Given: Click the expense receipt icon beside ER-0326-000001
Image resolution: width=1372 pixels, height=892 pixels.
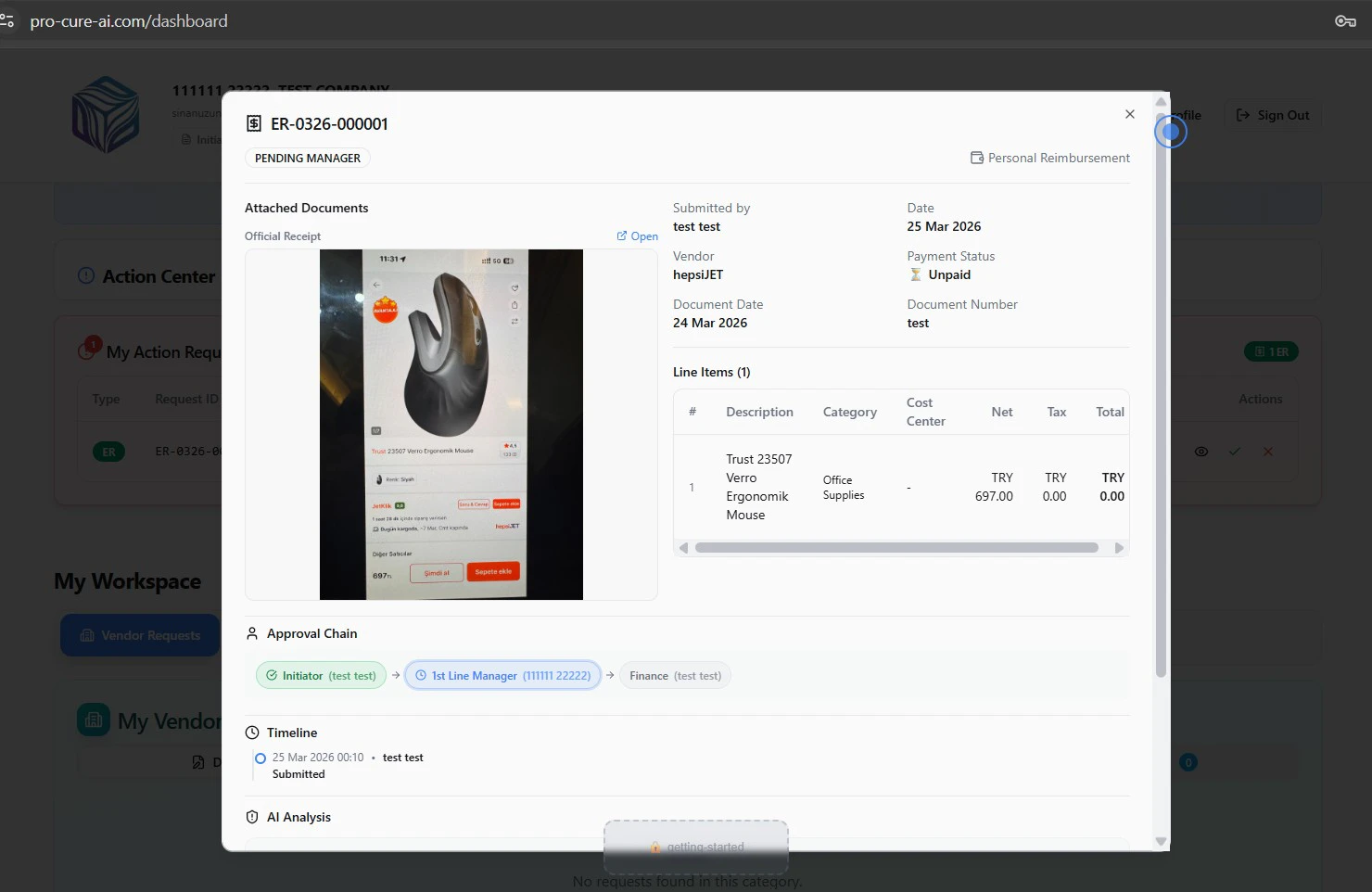Looking at the screenshot, I should pos(253,123).
